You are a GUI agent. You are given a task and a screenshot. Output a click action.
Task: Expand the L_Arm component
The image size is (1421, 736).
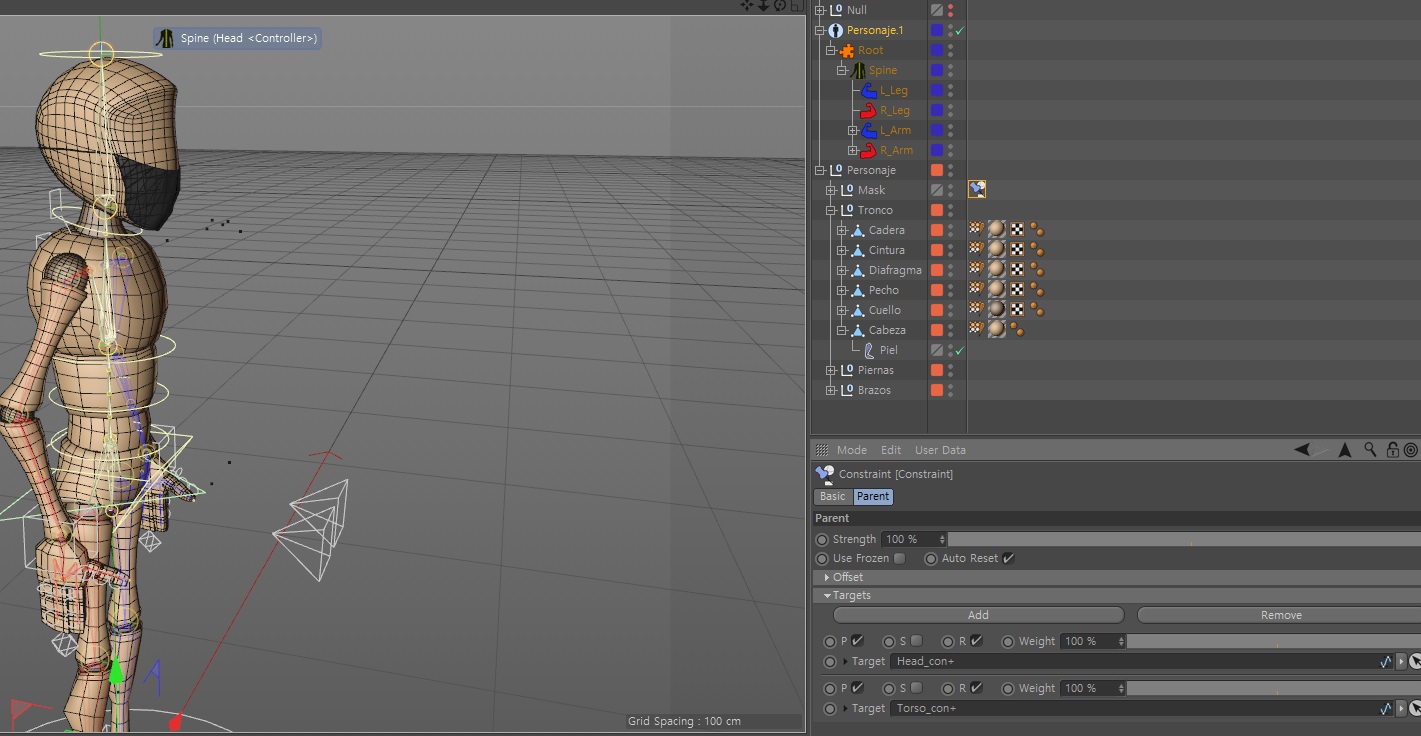pos(853,130)
